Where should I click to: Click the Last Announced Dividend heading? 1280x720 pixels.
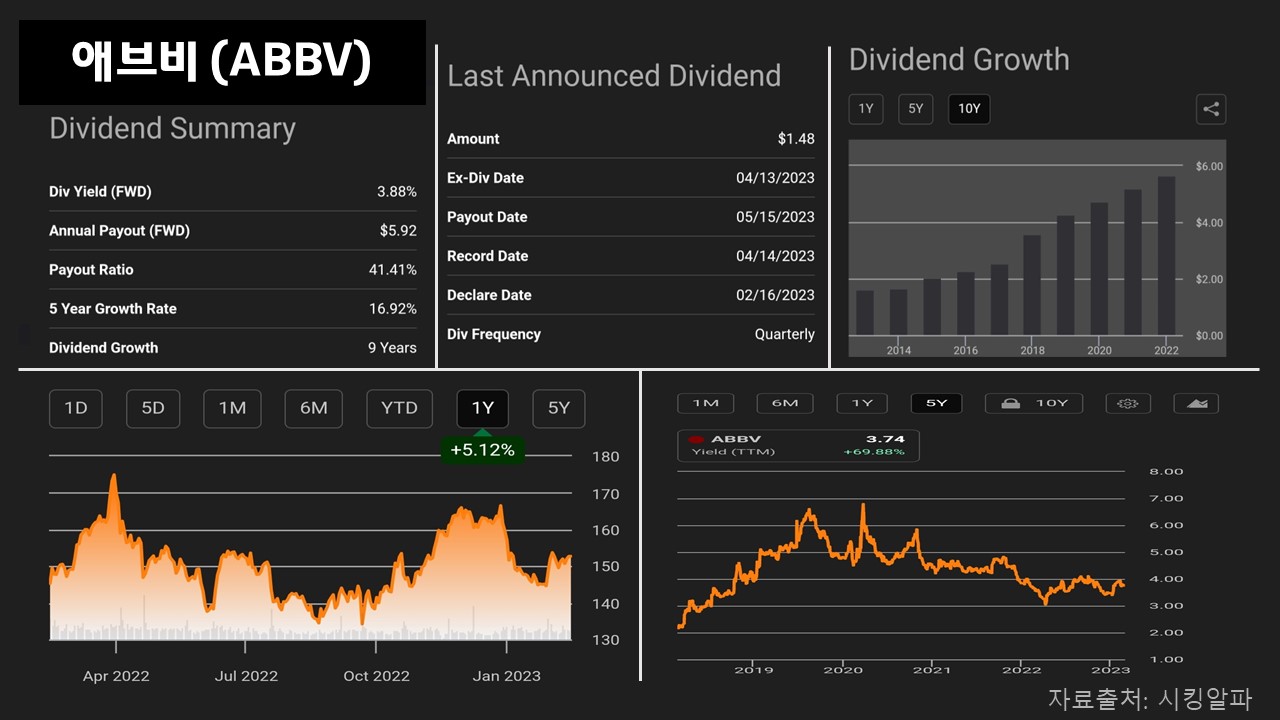click(614, 76)
